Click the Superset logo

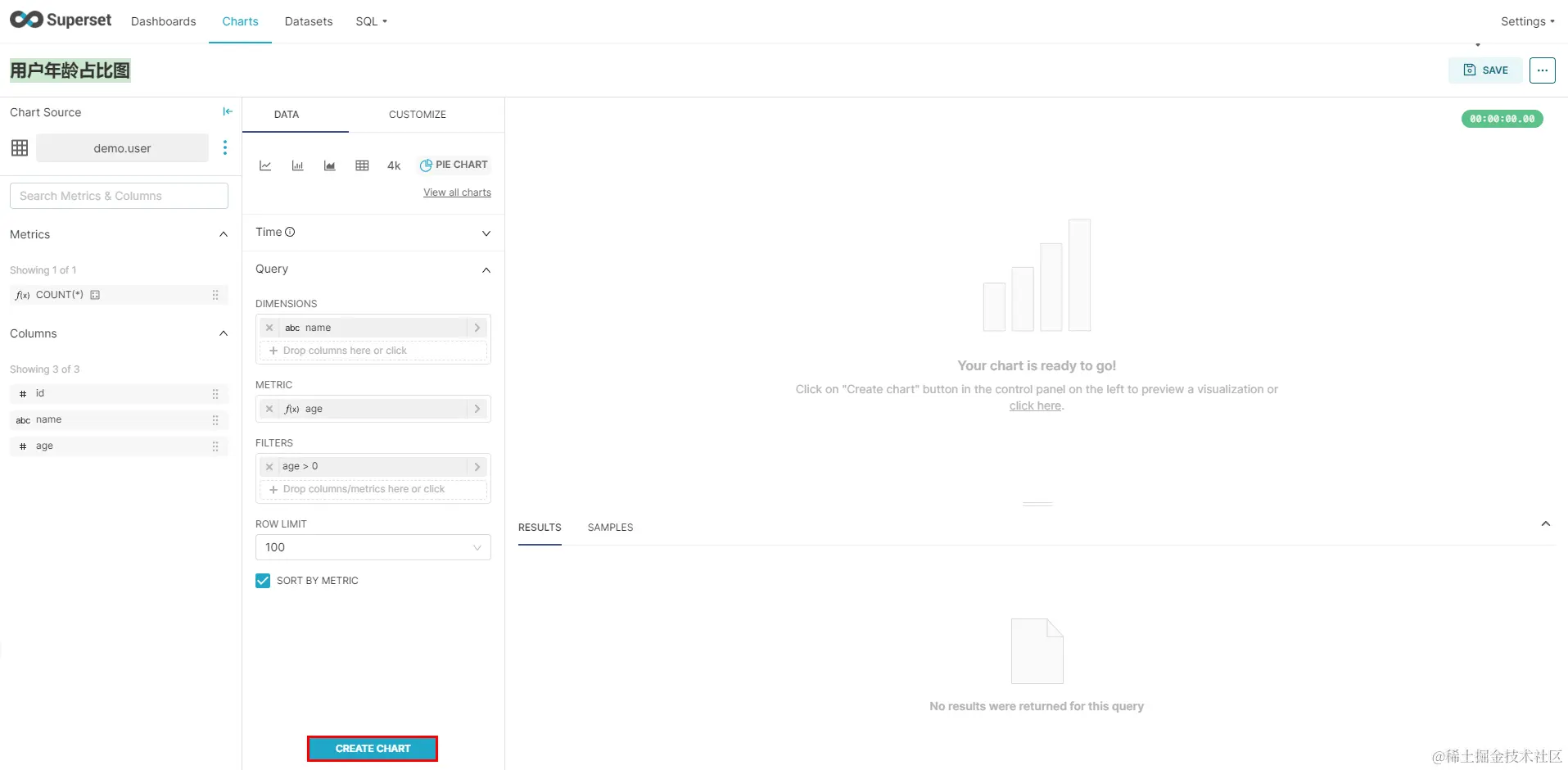click(x=61, y=20)
